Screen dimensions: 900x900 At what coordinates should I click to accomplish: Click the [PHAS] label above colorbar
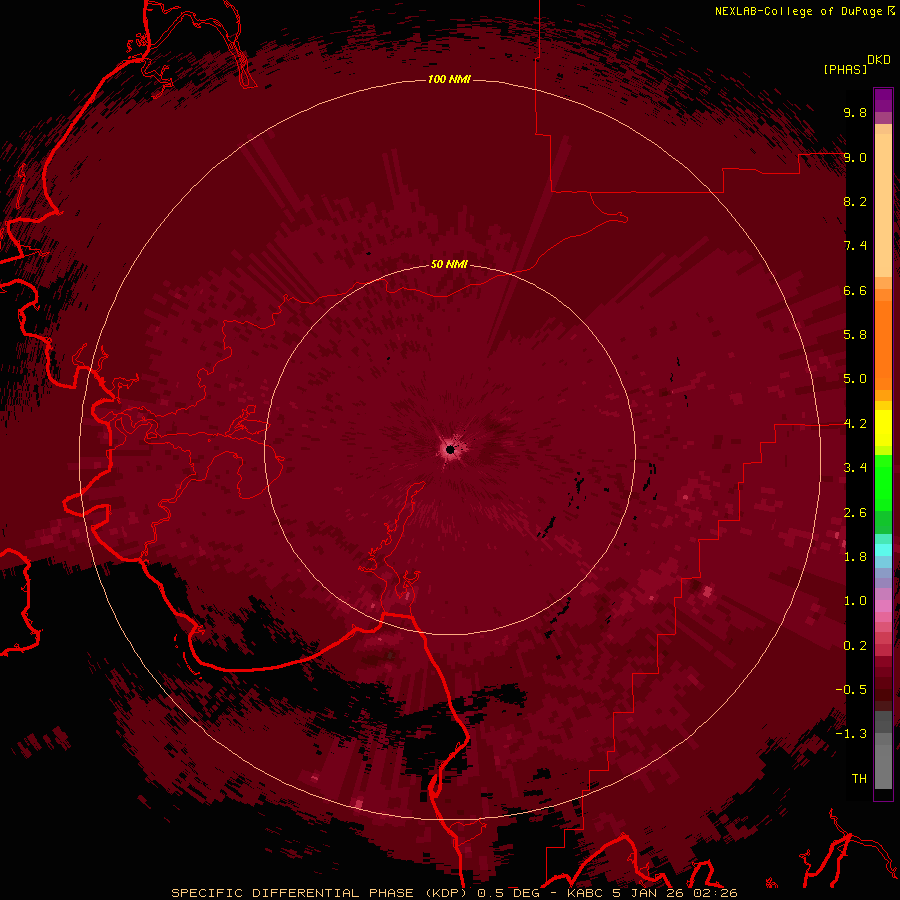(x=845, y=69)
